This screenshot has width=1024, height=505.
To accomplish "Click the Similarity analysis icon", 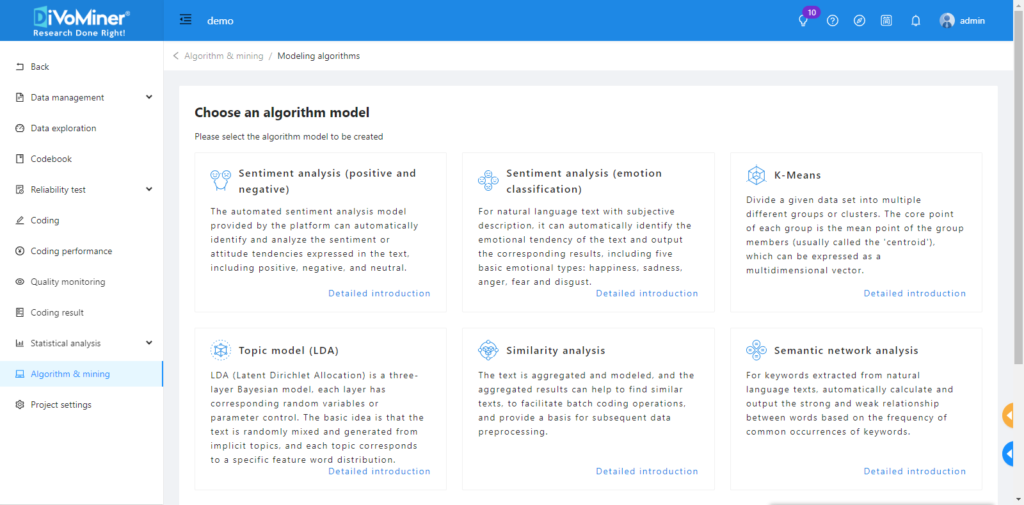I will point(488,350).
